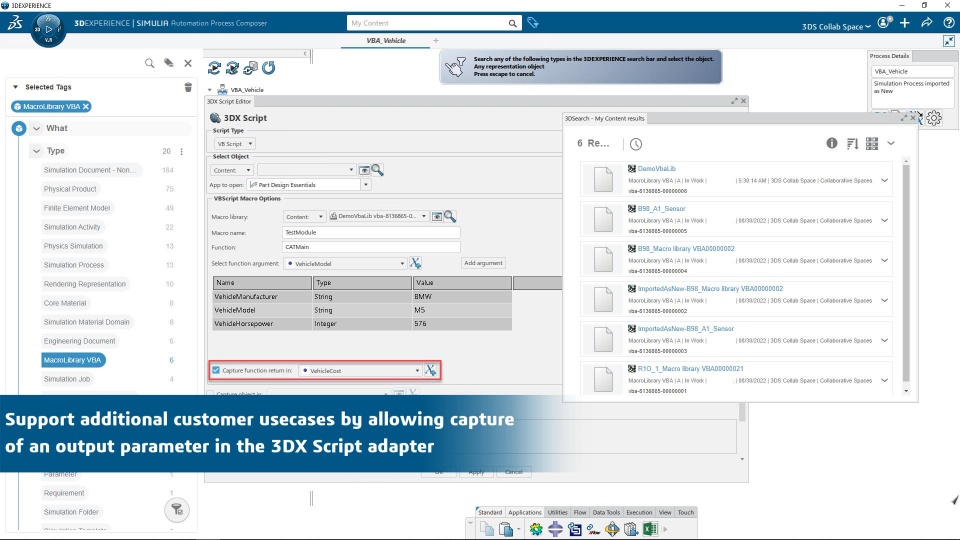This screenshot has height=540, width=960.
Task: Open the Select Object Content dropdown
Action: (231, 170)
